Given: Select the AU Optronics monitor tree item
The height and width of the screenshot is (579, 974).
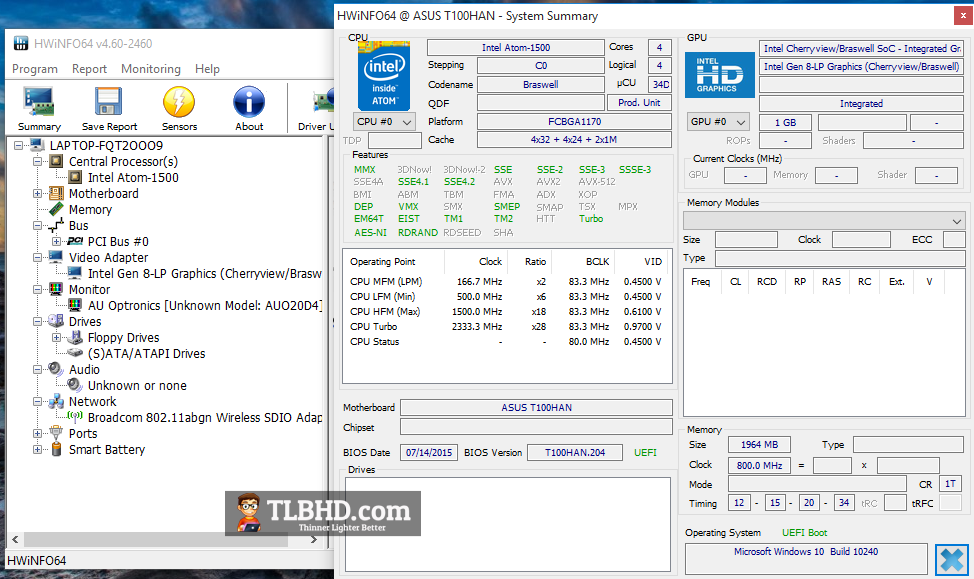Looking at the screenshot, I should click(205, 306).
